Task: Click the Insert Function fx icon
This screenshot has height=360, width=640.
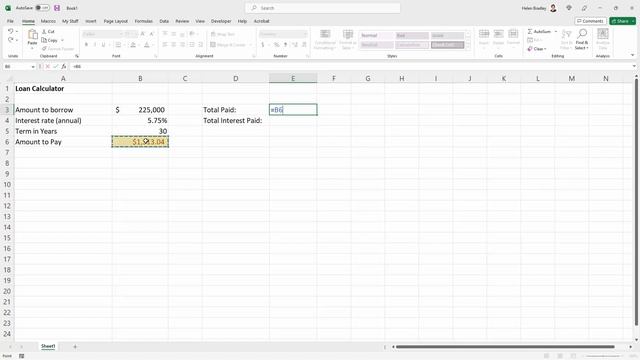Action: [64, 66]
